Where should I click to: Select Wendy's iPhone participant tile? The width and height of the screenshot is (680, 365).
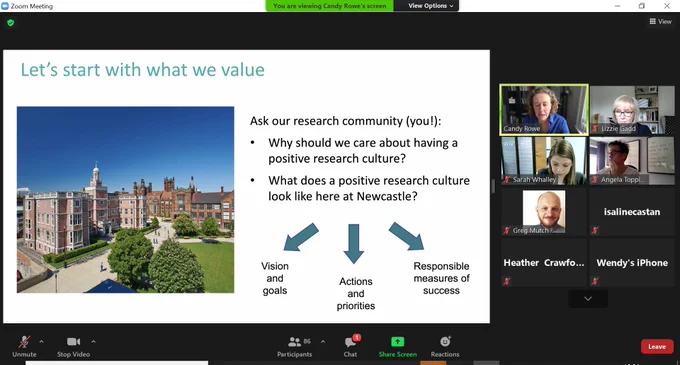tap(632, 263)
